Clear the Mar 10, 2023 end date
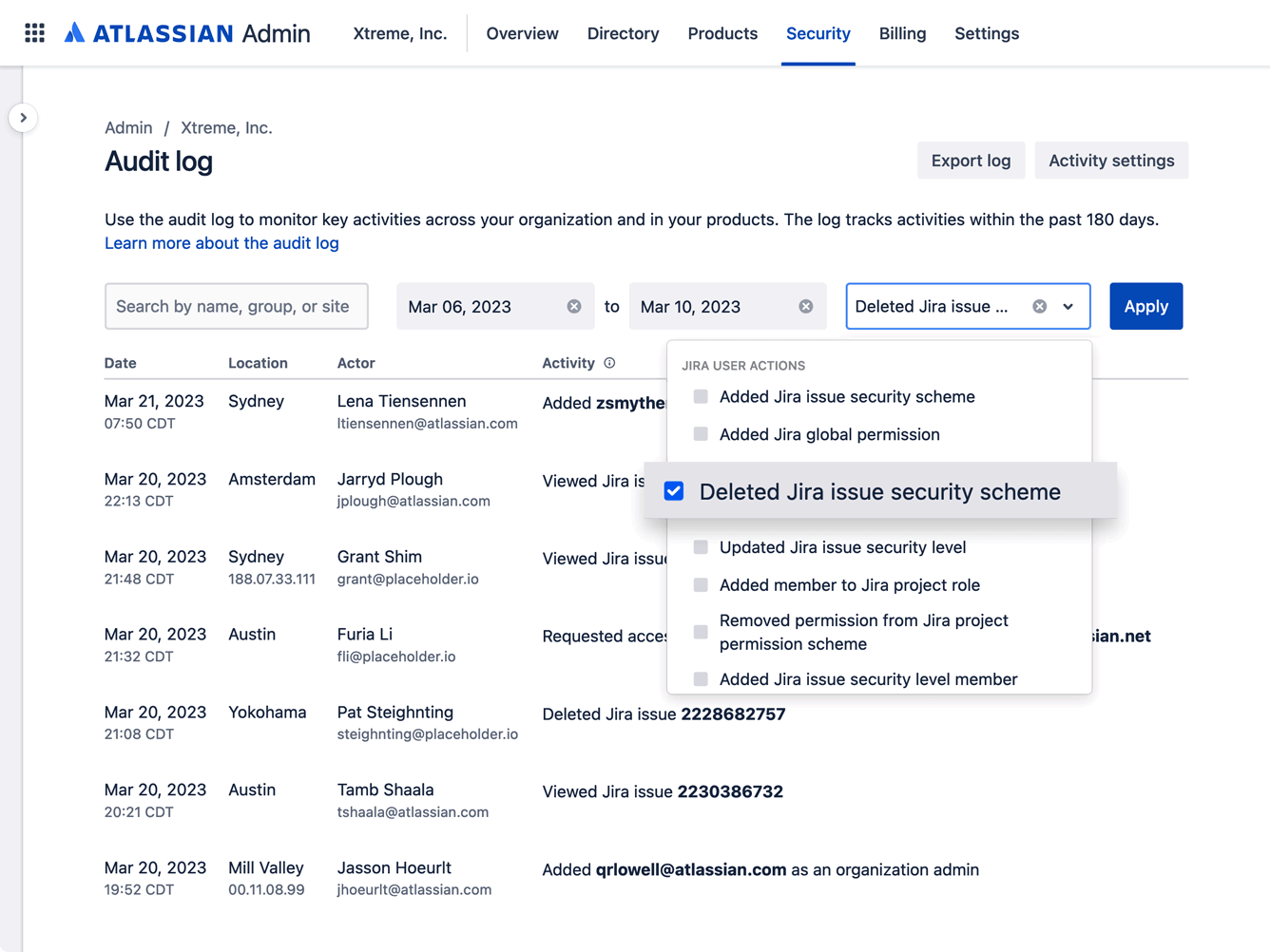Screen dimensions: 1270x952 coord(805,306)
